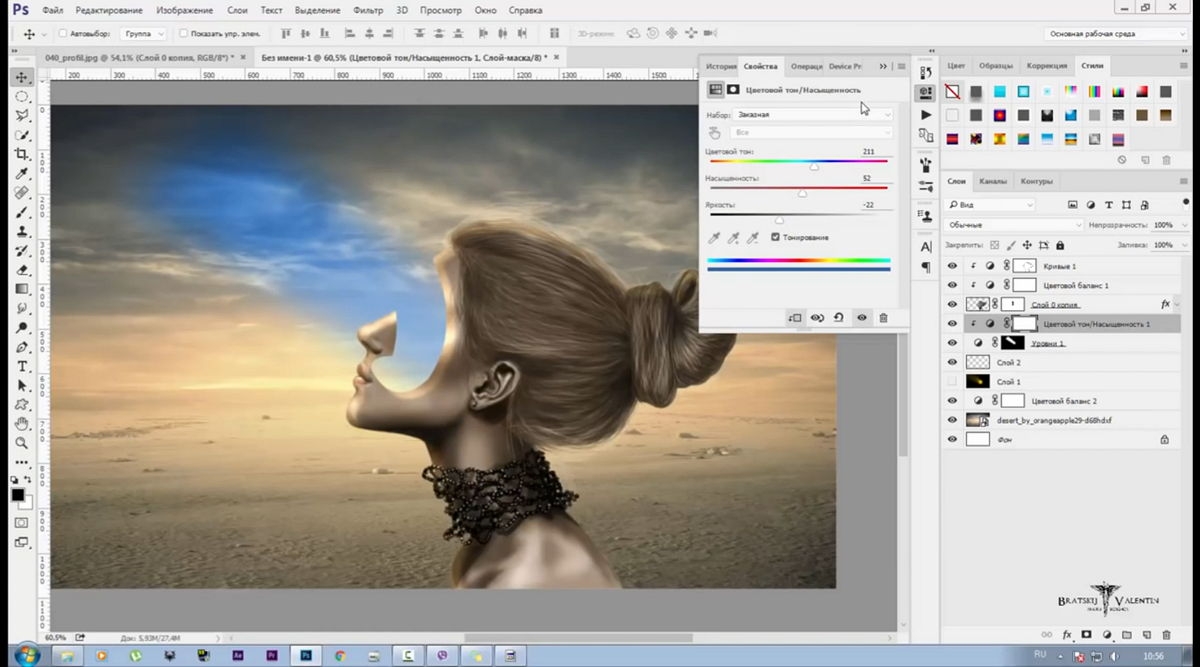Viewport: 1200px width, 667px height.
Task: Select the Polygonal Lasso tool
Action: click(22, 116)
